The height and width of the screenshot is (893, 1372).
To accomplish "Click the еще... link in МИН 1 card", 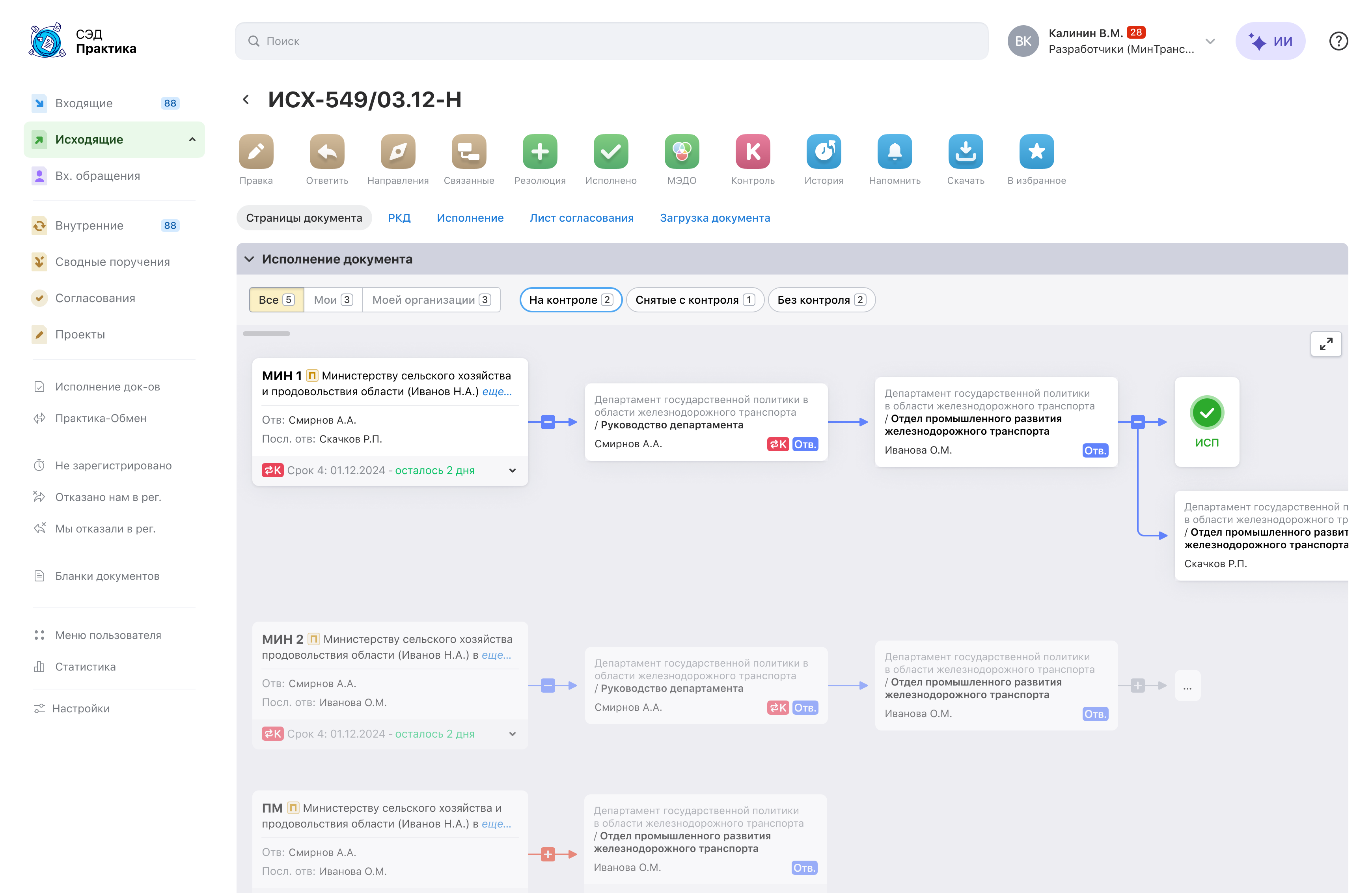I will tap(496, 392).
